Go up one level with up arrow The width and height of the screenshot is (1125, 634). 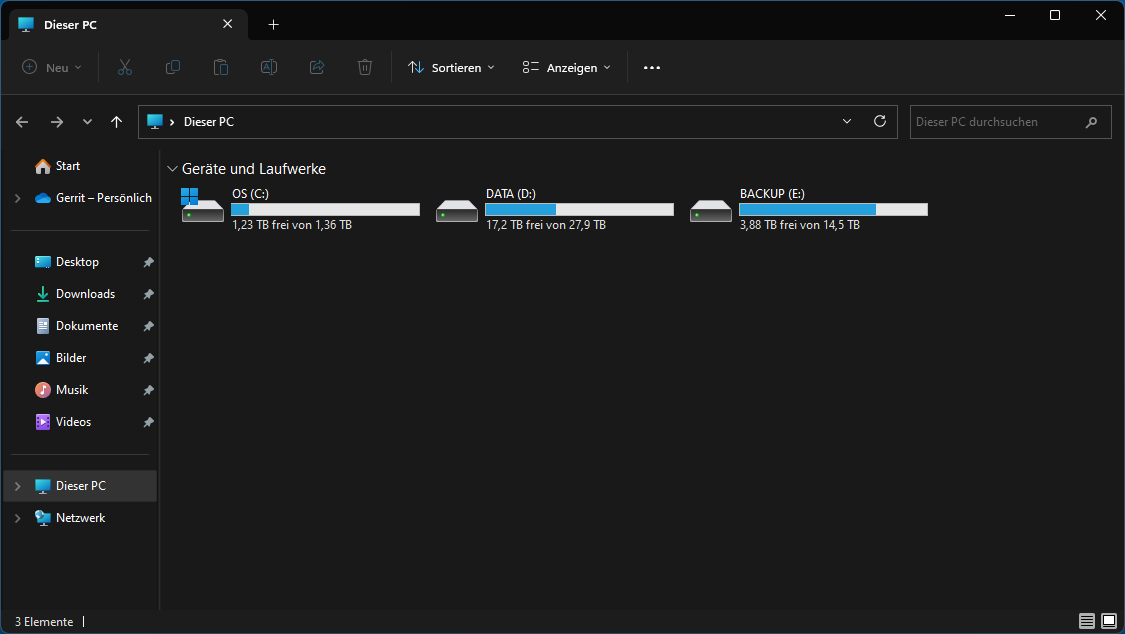tap(116, 122)
